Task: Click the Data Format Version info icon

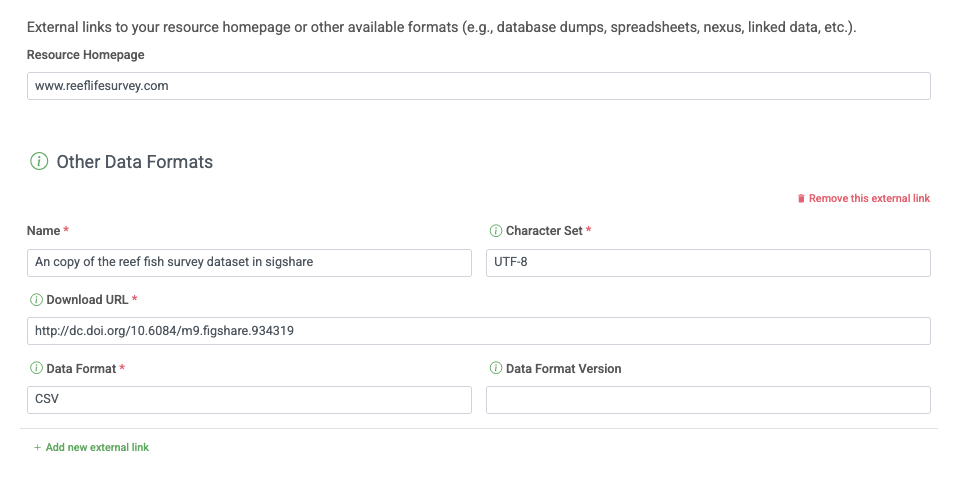Action: pyautogui.click(x=495, y=369)
